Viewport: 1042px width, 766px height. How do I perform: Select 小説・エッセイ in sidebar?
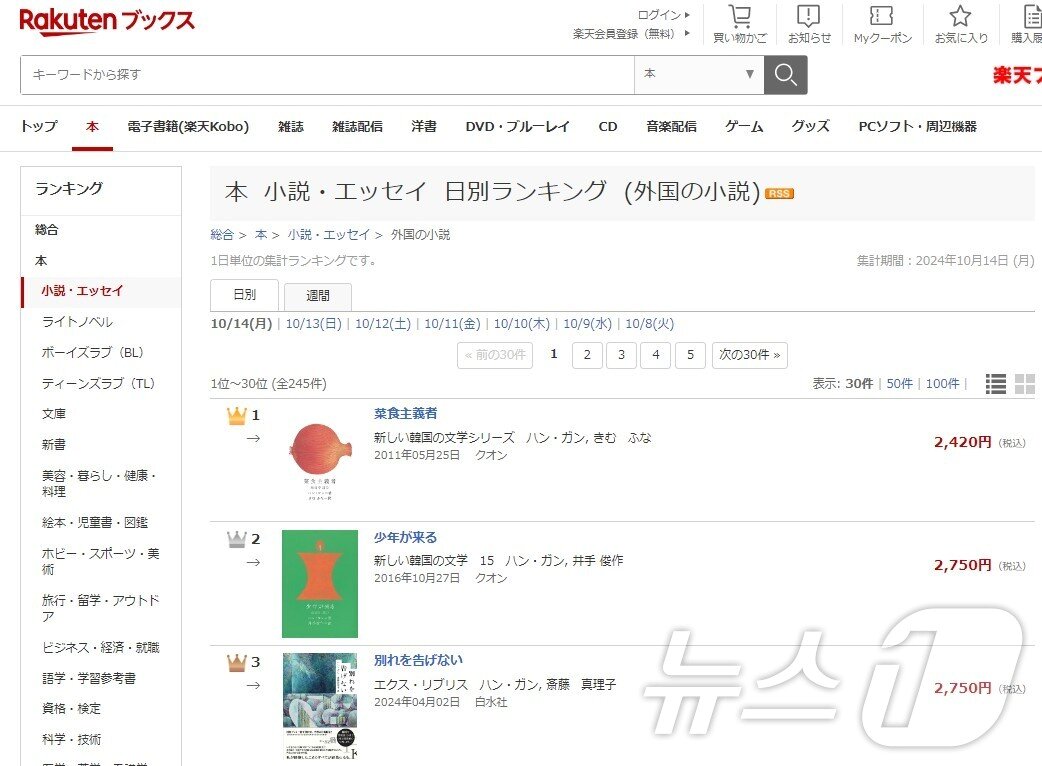82,291
